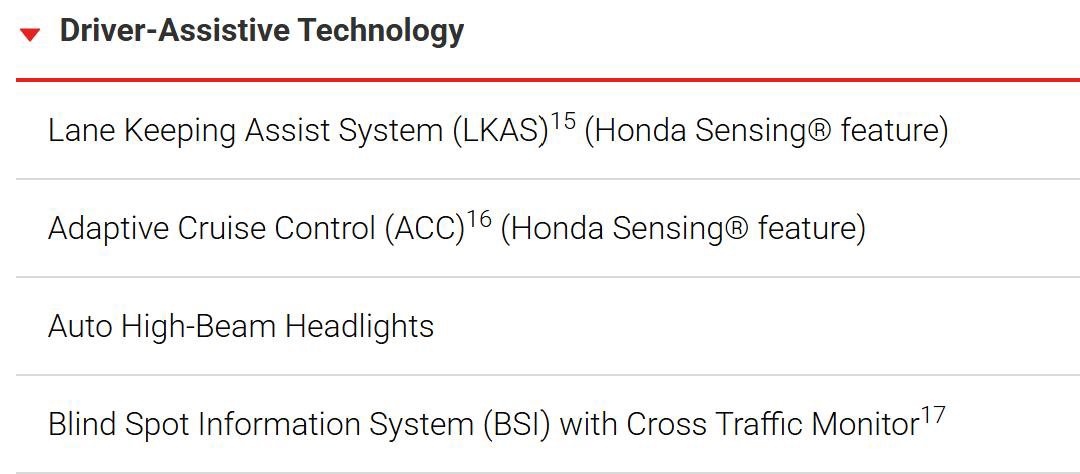Image resolution: width=1080 pixels, height=474 pixels.
Task: Select the Lane Keeping Assist System row
Action: click(x=548, y=130)
